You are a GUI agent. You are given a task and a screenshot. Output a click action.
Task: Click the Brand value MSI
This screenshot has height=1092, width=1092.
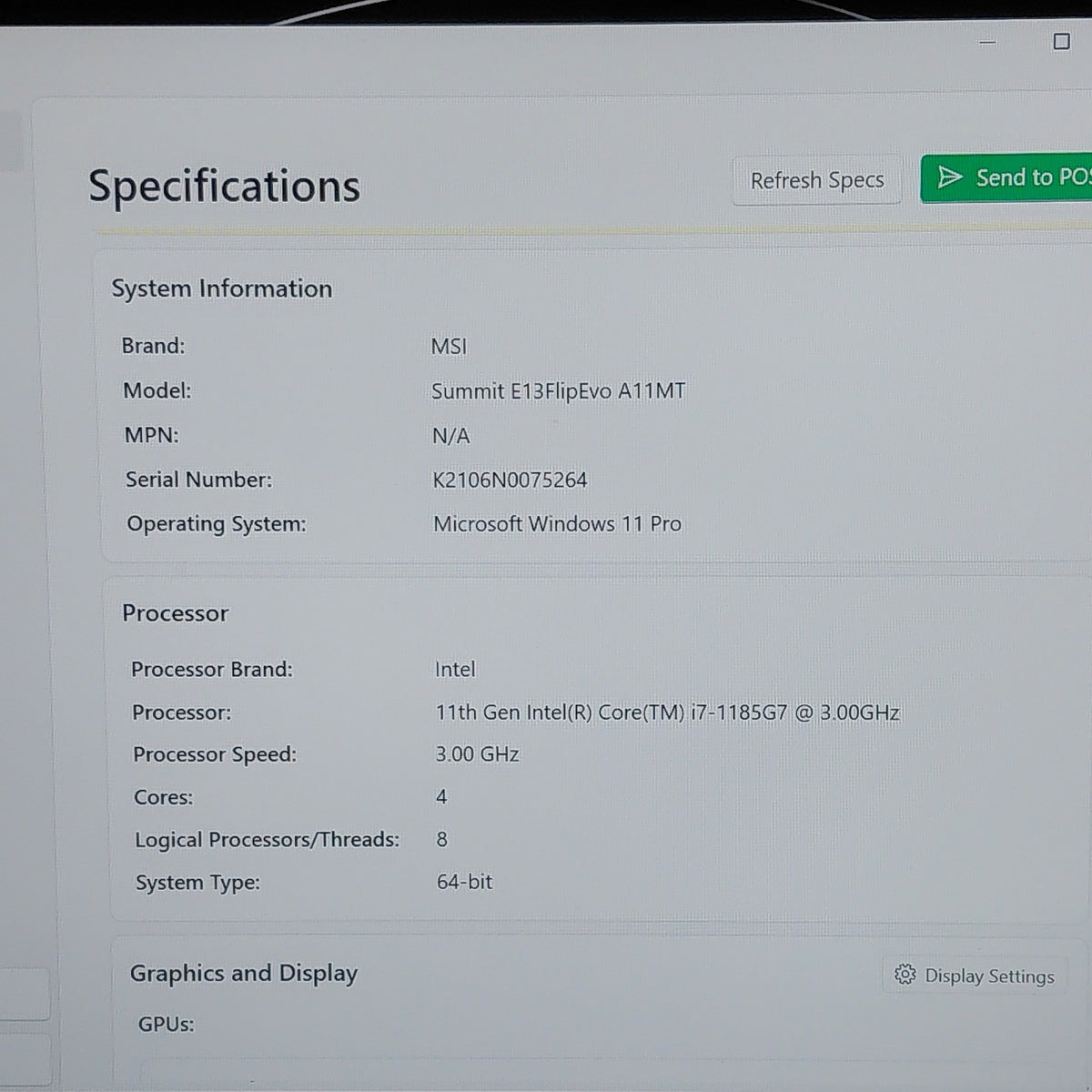tap(449, 347)
